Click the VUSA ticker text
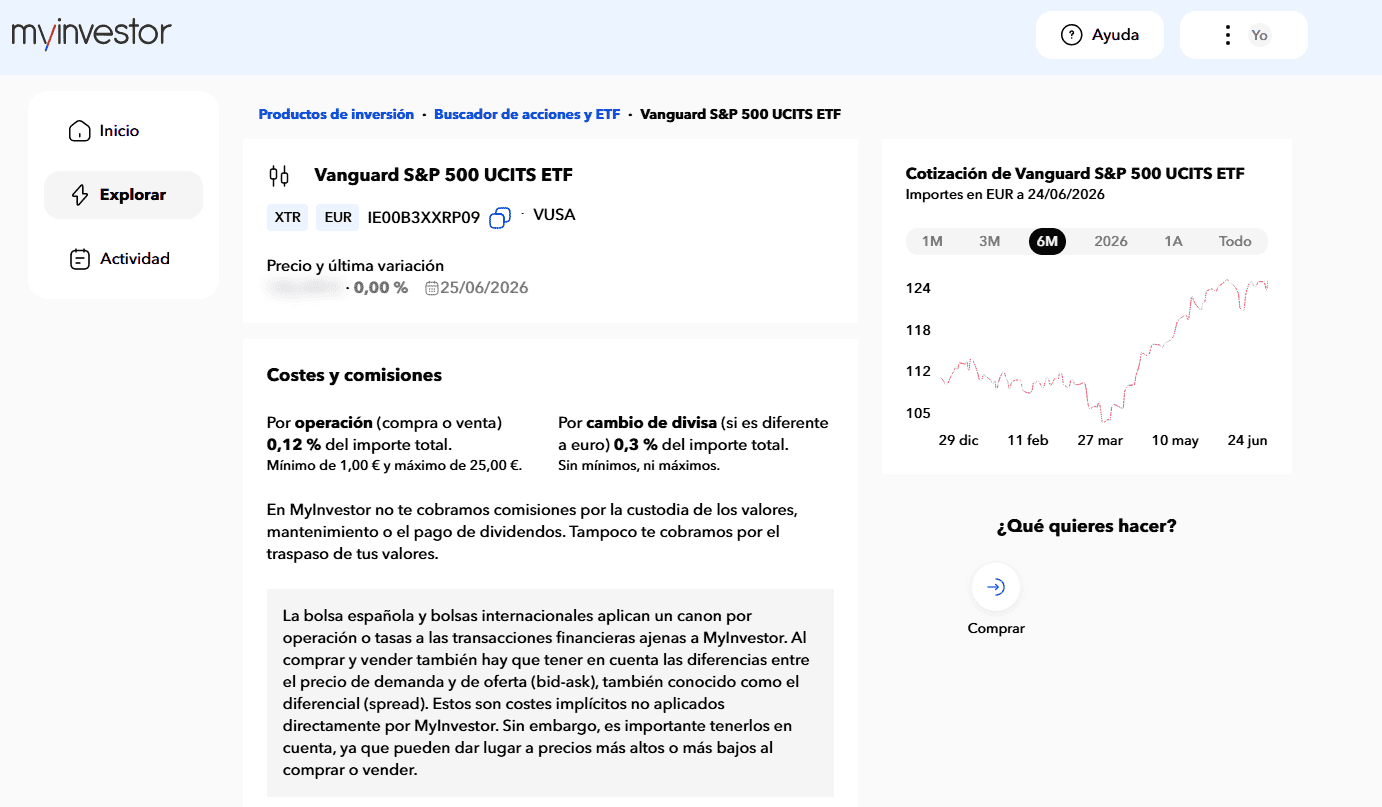Image resolution: width=1382 pixels, height=807 pixels. (x=554, y=215)
